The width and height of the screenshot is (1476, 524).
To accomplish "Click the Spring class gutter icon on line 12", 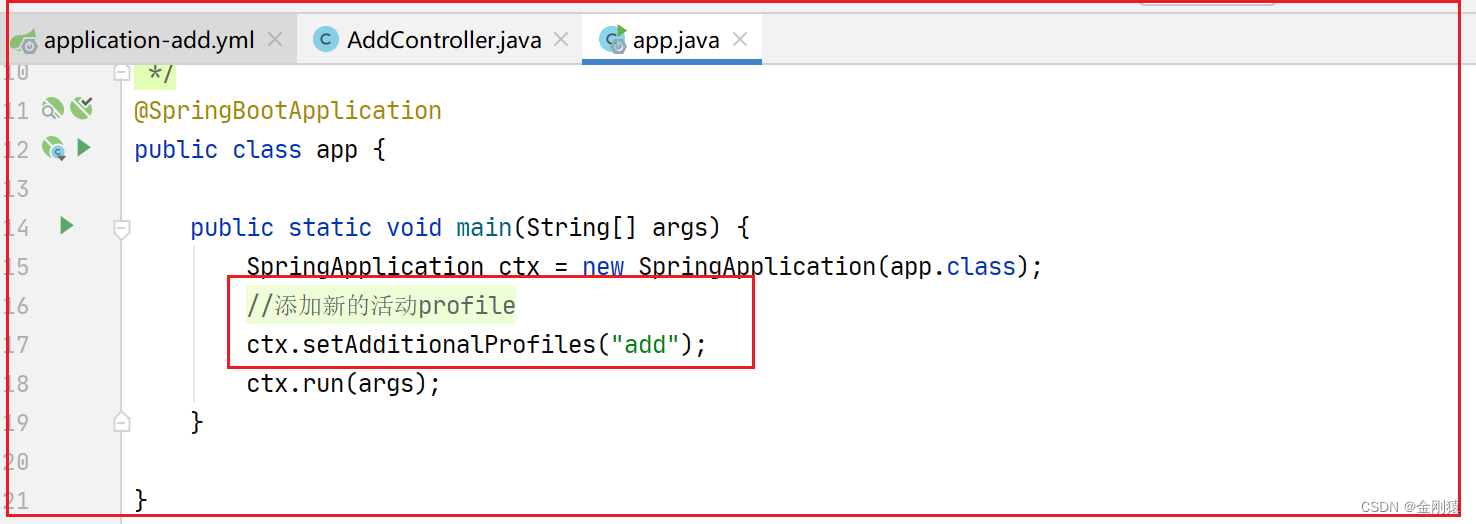I will click(54, 148).
